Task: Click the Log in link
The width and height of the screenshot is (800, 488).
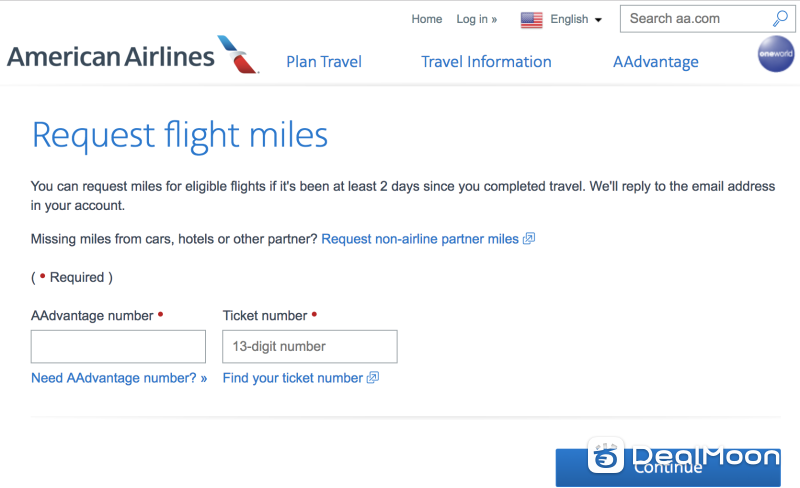Action: tap(477, 19)
